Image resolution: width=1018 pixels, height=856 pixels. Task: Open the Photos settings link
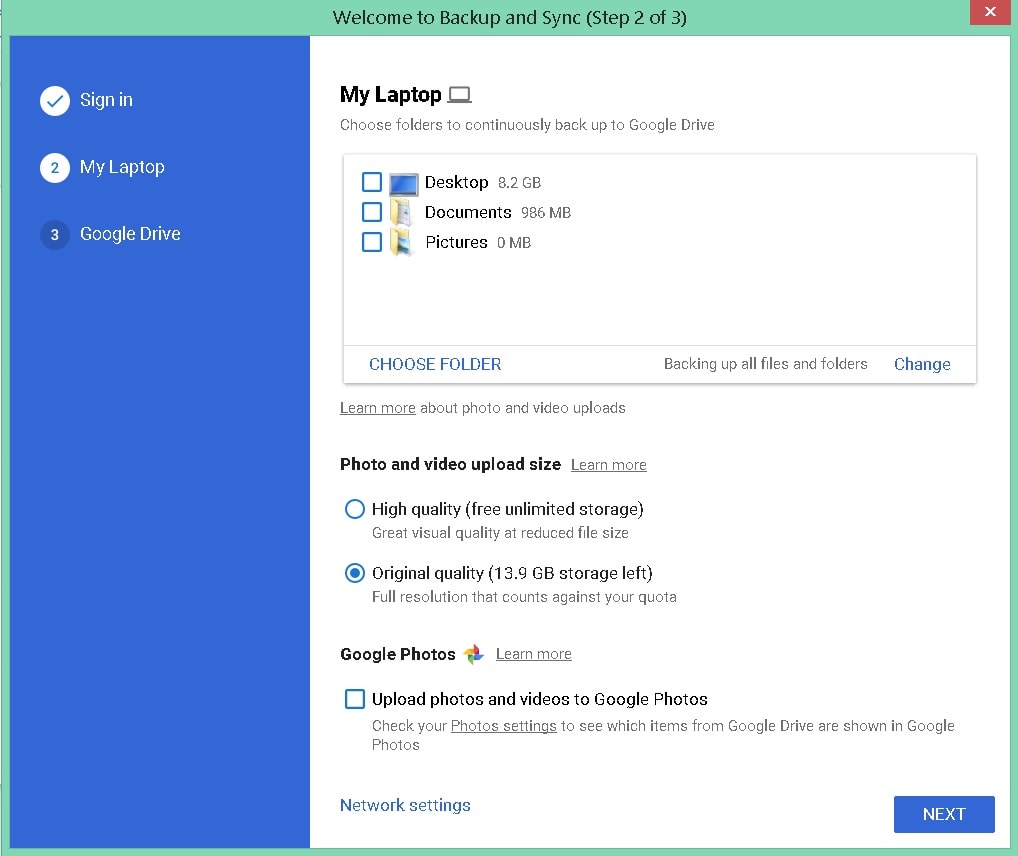pyautogui.click(x=503, y=726)
